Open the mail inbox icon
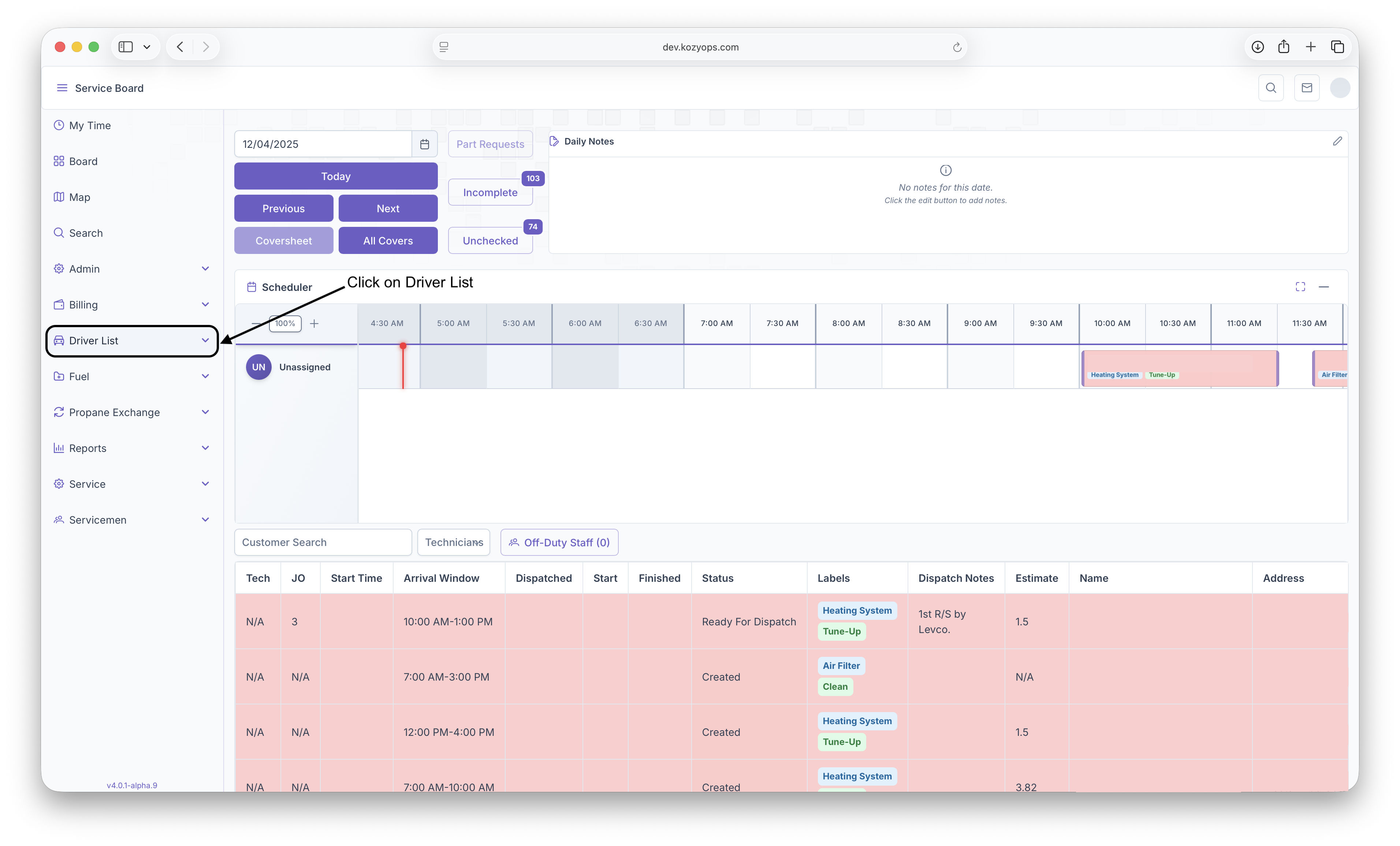 (x=1306, y=88)
